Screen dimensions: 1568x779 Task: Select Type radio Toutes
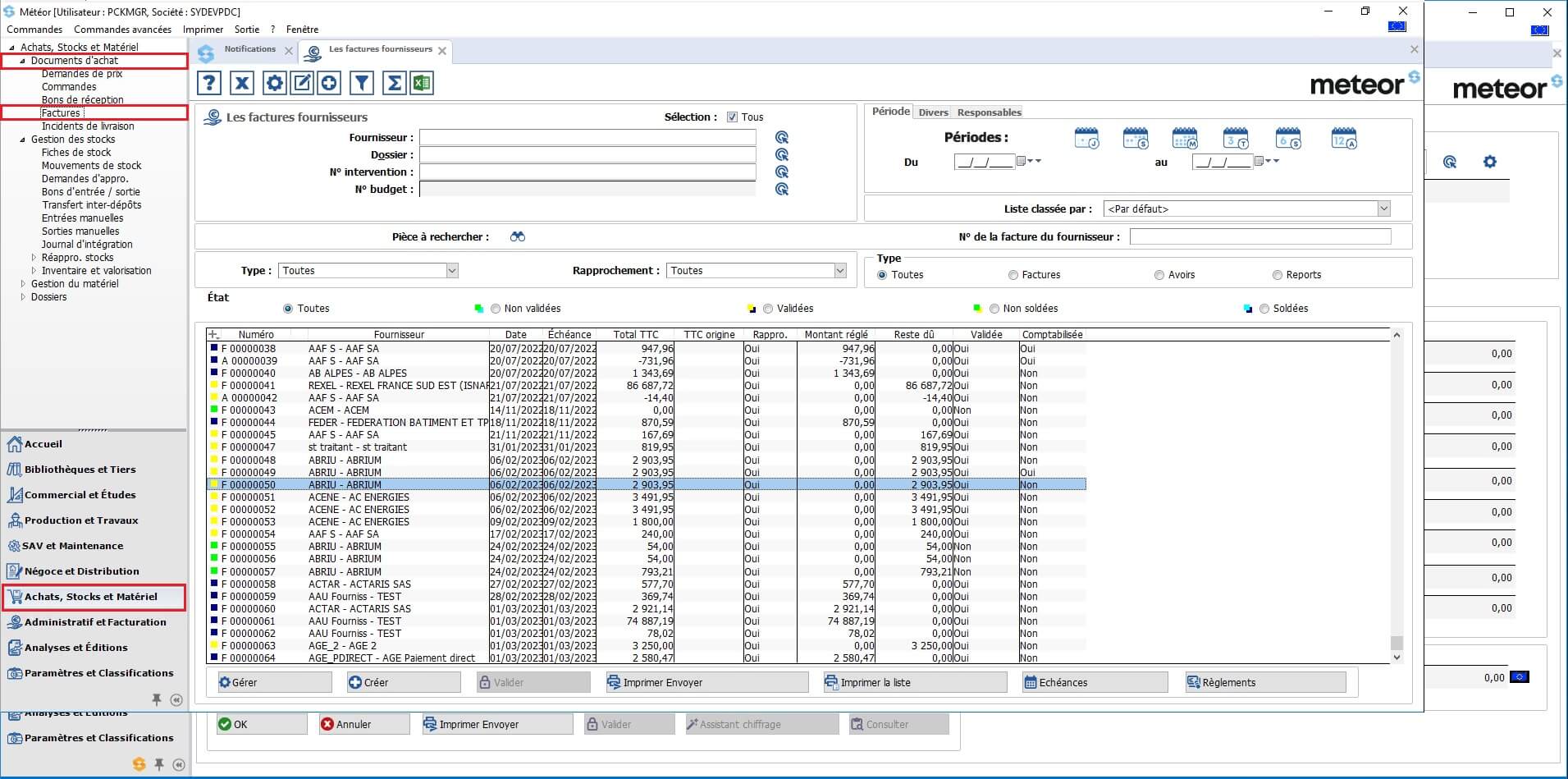(x=882, y=275)
